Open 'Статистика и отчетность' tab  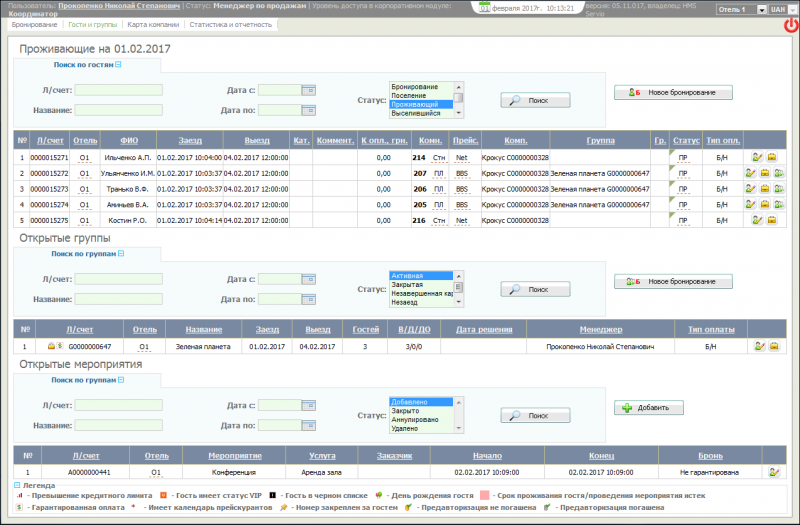tap(232, 23)
